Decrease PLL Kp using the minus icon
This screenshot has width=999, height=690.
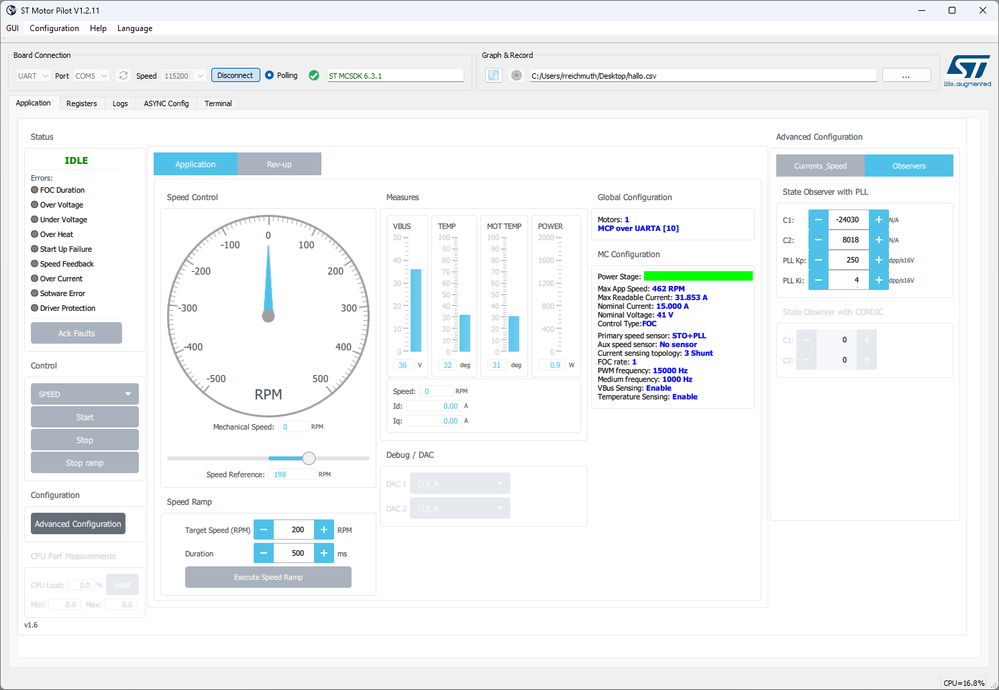(x=819, y=260)
